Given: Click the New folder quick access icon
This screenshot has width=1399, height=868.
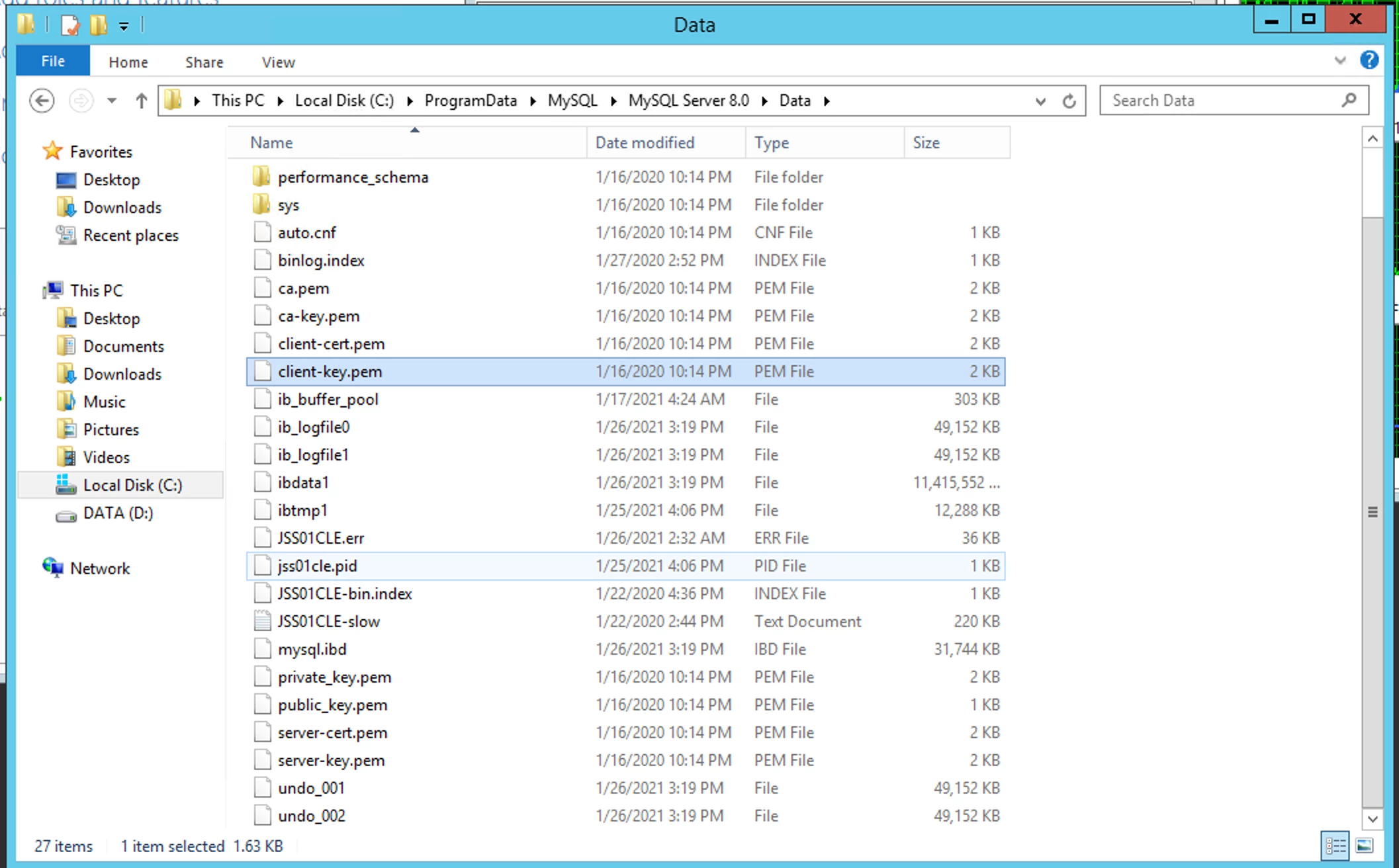Looking at the screenshot, I should 99,25.
